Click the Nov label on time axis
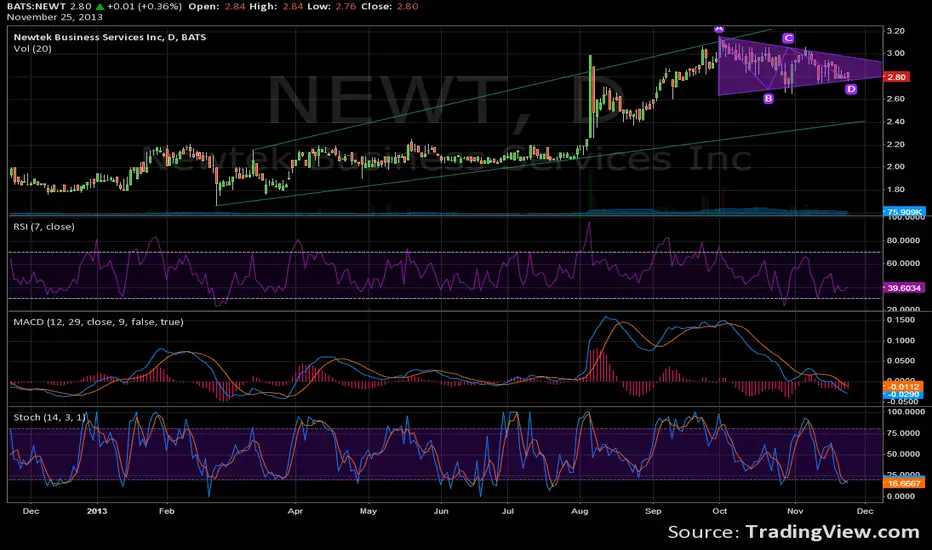Viewport: 932px width, 550px height. pos(795,511)
